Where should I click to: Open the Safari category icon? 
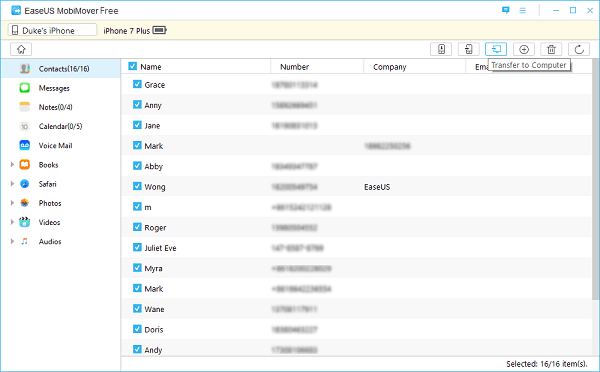pyautogui.click(x=24, y=184)
